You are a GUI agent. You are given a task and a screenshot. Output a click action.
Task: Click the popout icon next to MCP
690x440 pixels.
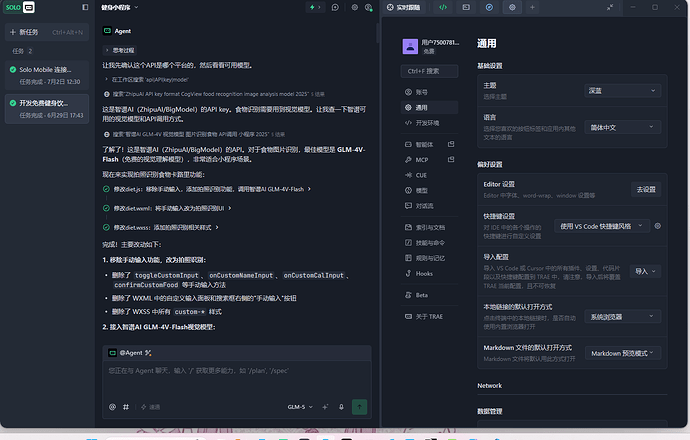tap(451, 159)
